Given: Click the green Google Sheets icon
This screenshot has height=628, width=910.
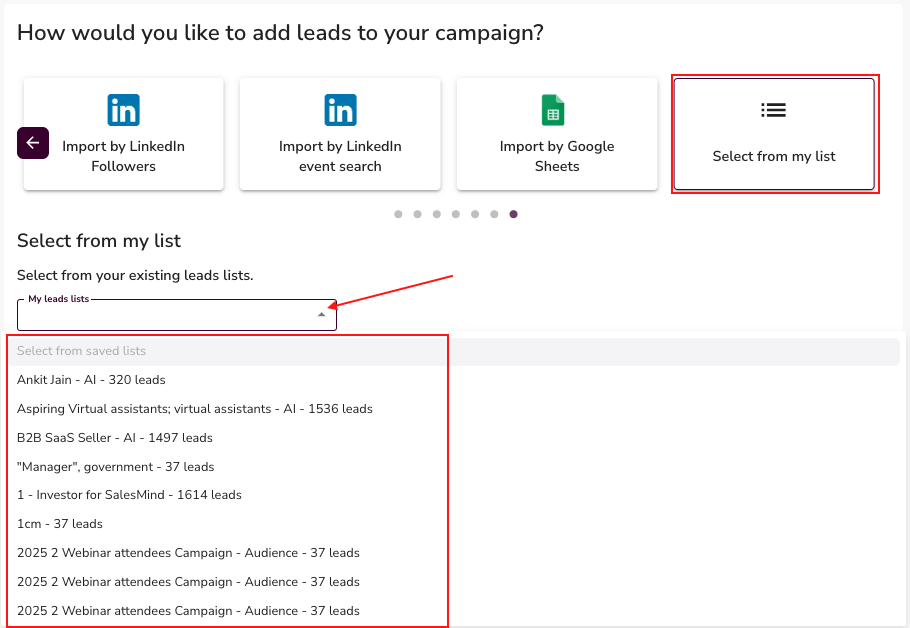Looking at the screenshot, I should 553,110.
